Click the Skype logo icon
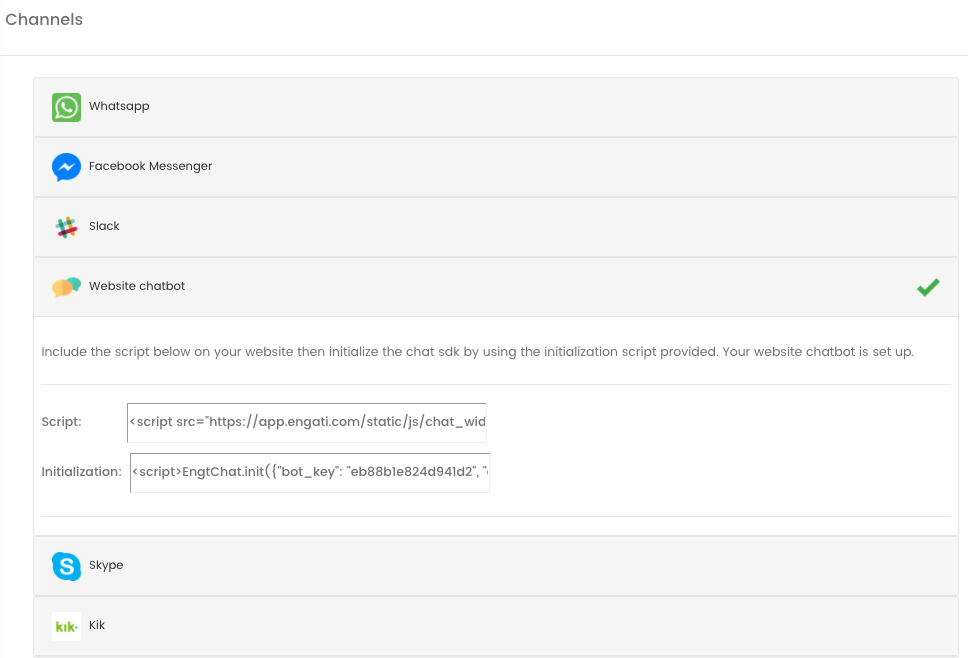The image size is (968, 658). point(66,566)
